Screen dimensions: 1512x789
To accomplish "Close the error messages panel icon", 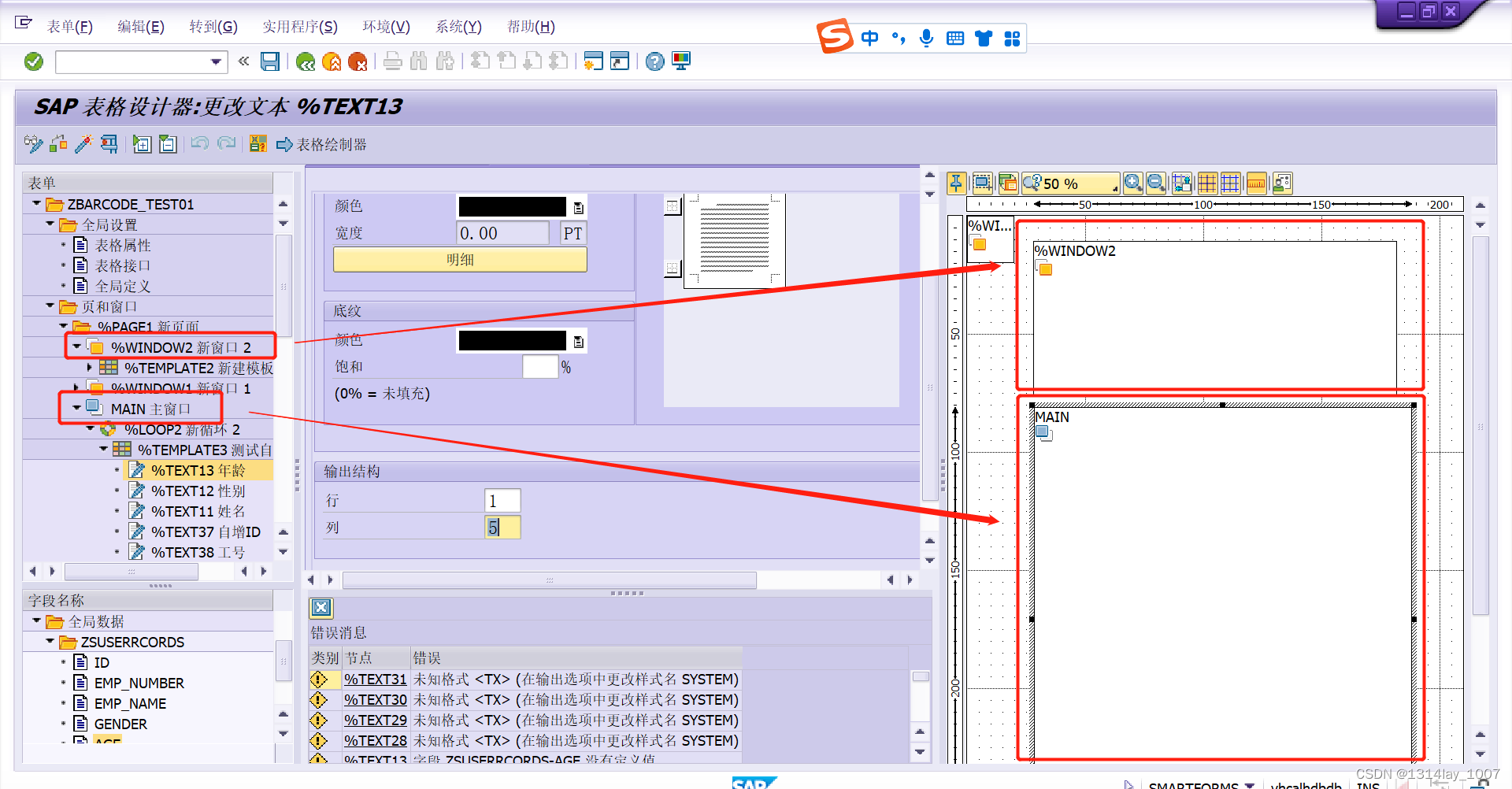I will [321, 607].
